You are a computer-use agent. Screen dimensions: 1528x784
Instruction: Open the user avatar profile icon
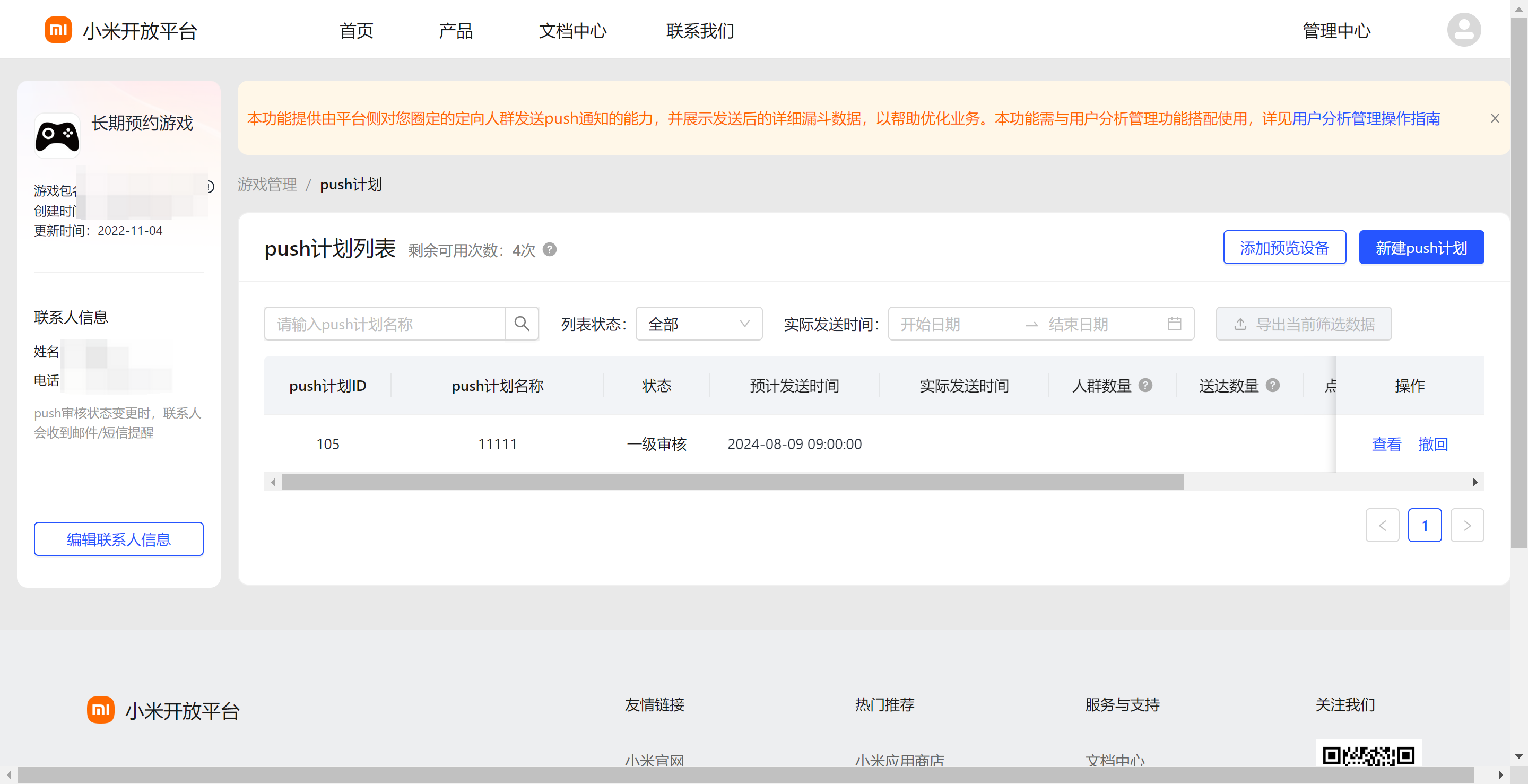pos(1463,30)
